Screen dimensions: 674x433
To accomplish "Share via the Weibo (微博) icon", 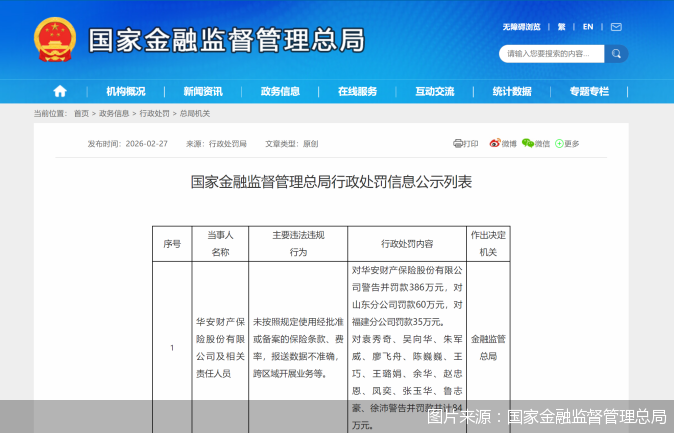I will pos(503,144).
